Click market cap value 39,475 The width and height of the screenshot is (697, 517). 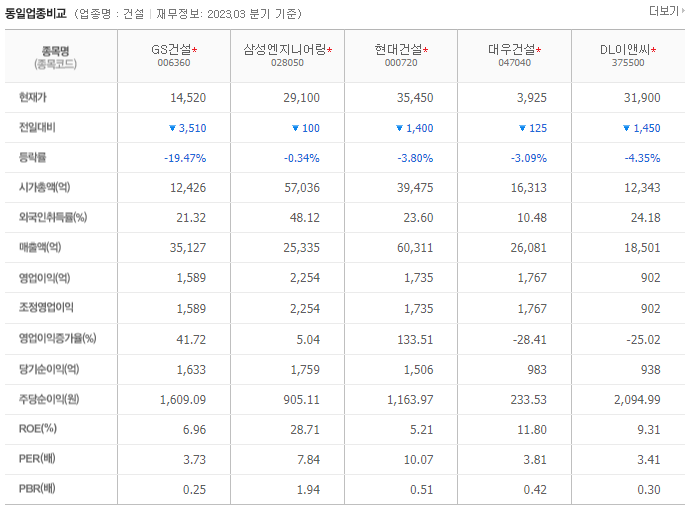415,188
